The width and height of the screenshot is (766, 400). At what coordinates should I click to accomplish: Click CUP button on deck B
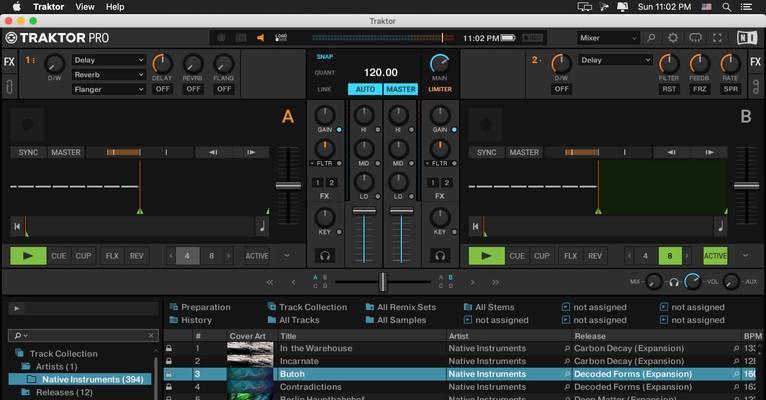[541, 255]
